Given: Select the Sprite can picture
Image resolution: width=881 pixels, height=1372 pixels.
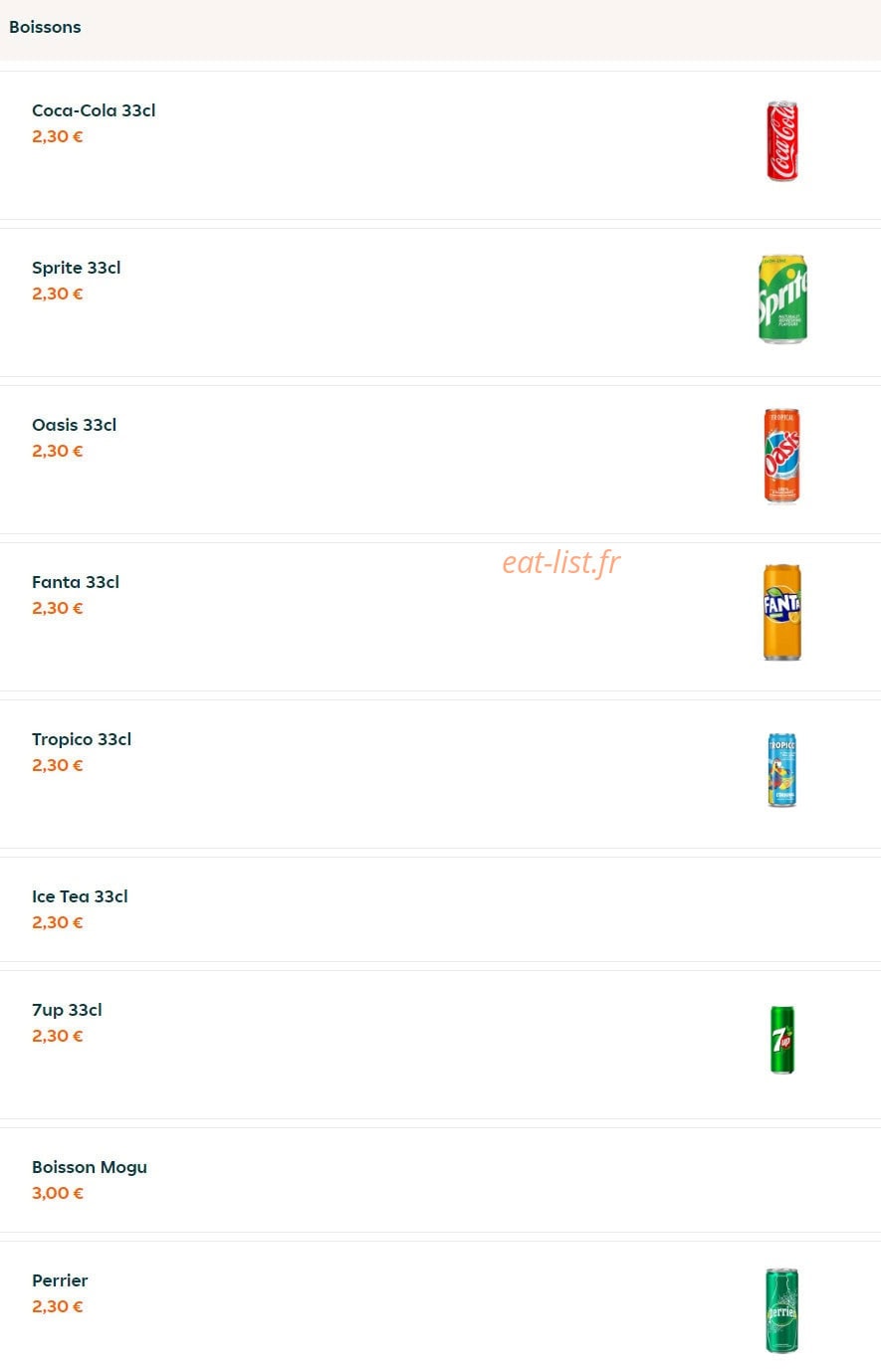Looking at the screenshot, I should pyautogui.click(x=782, y=298).
